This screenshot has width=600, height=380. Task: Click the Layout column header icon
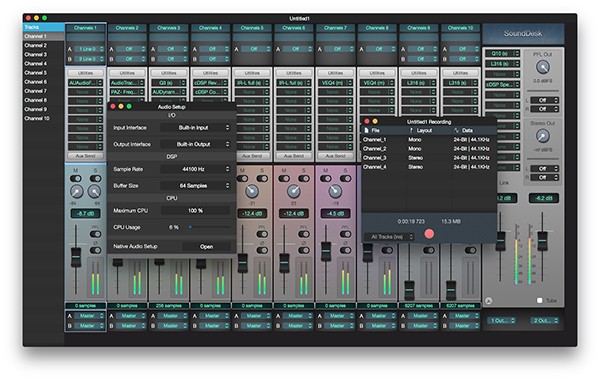(x=411, y=130)
